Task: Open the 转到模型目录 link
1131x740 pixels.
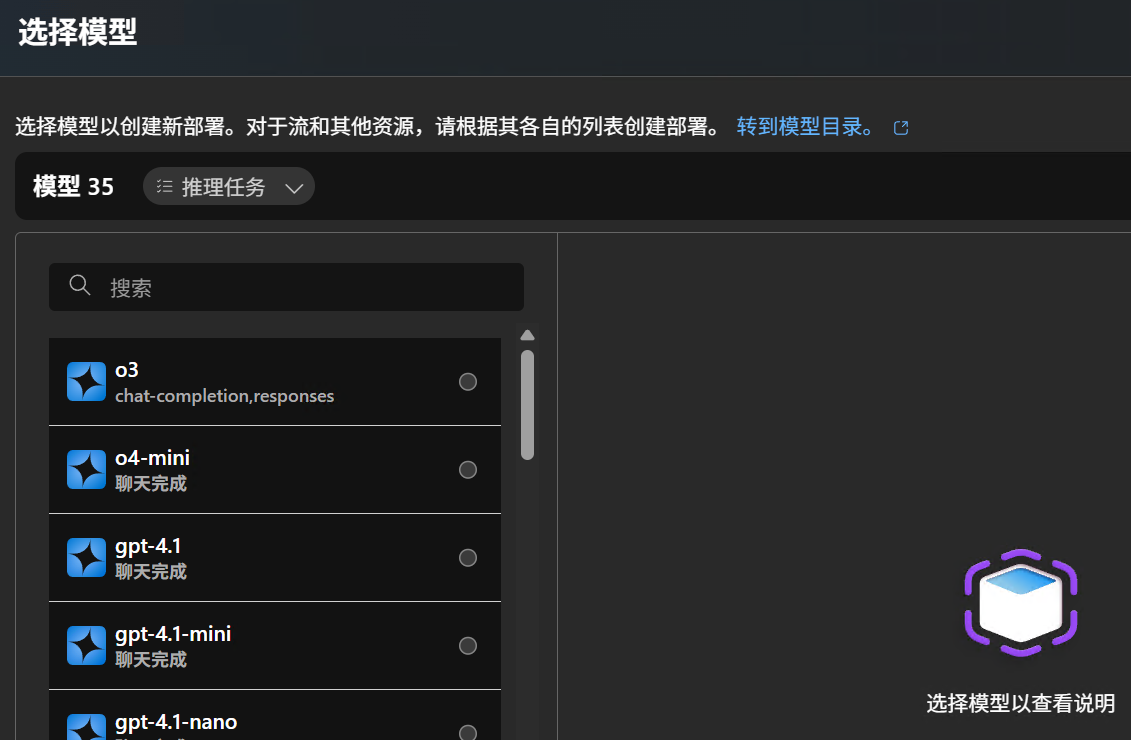Action: 805,126
